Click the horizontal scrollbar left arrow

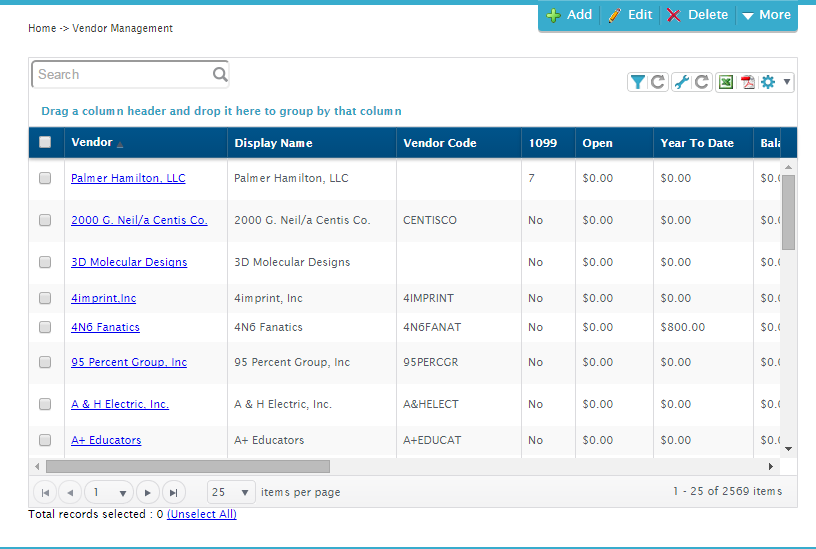click(x=37, y=466)
